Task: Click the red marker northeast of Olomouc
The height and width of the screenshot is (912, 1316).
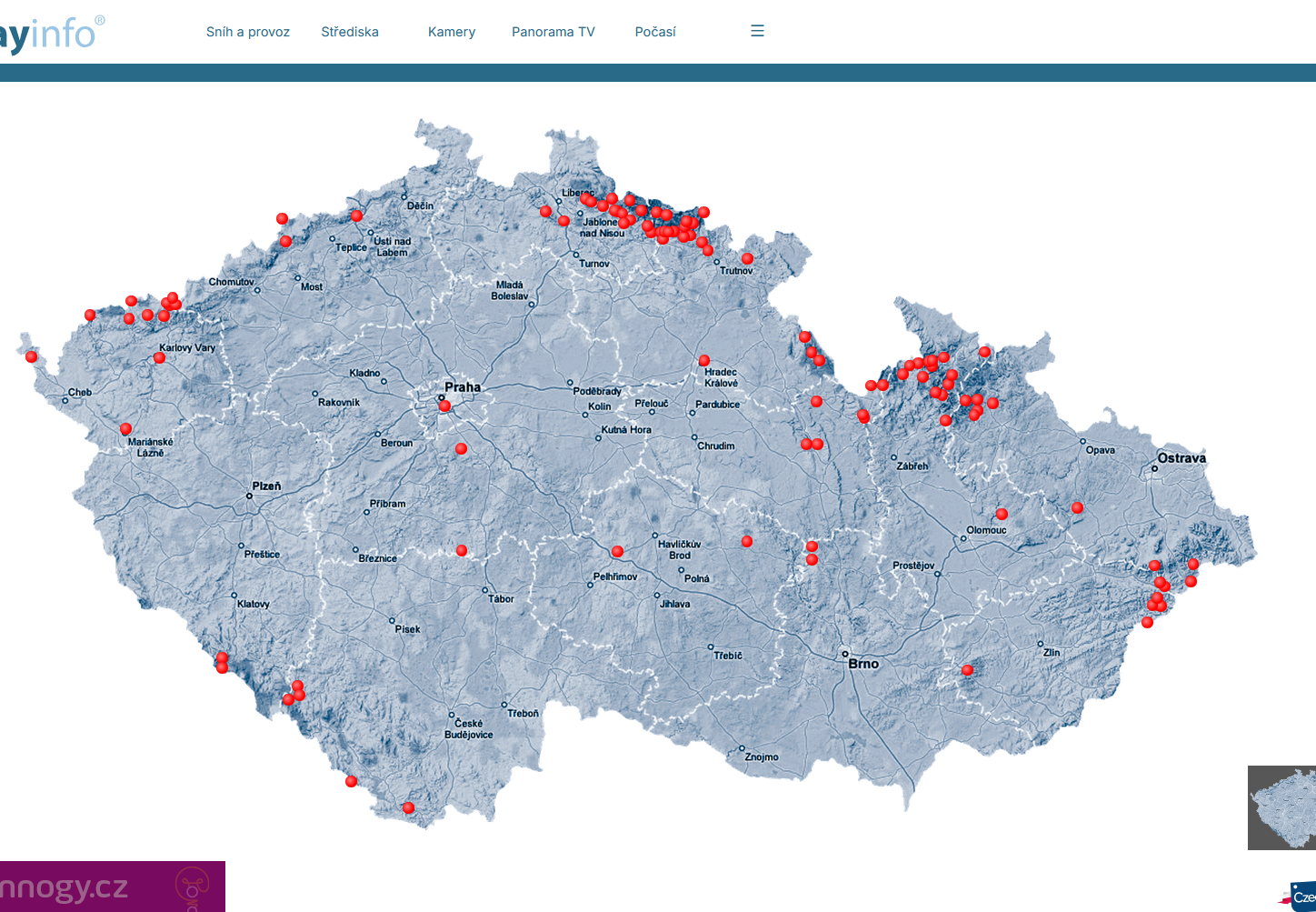Action: coord(1002,514)
